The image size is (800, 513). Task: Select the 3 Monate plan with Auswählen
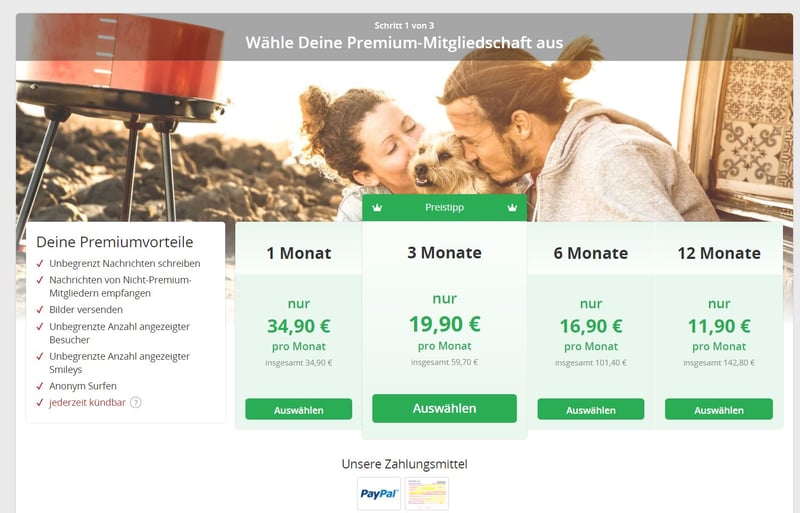444,408
